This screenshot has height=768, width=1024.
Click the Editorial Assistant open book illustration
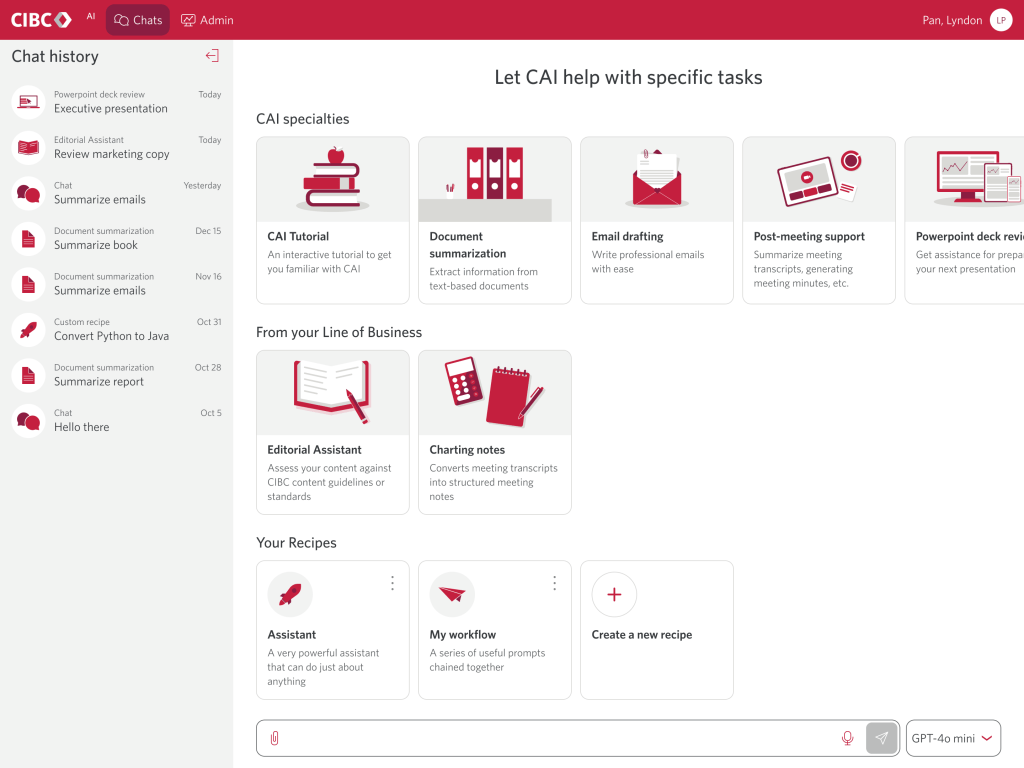point(333,393)
